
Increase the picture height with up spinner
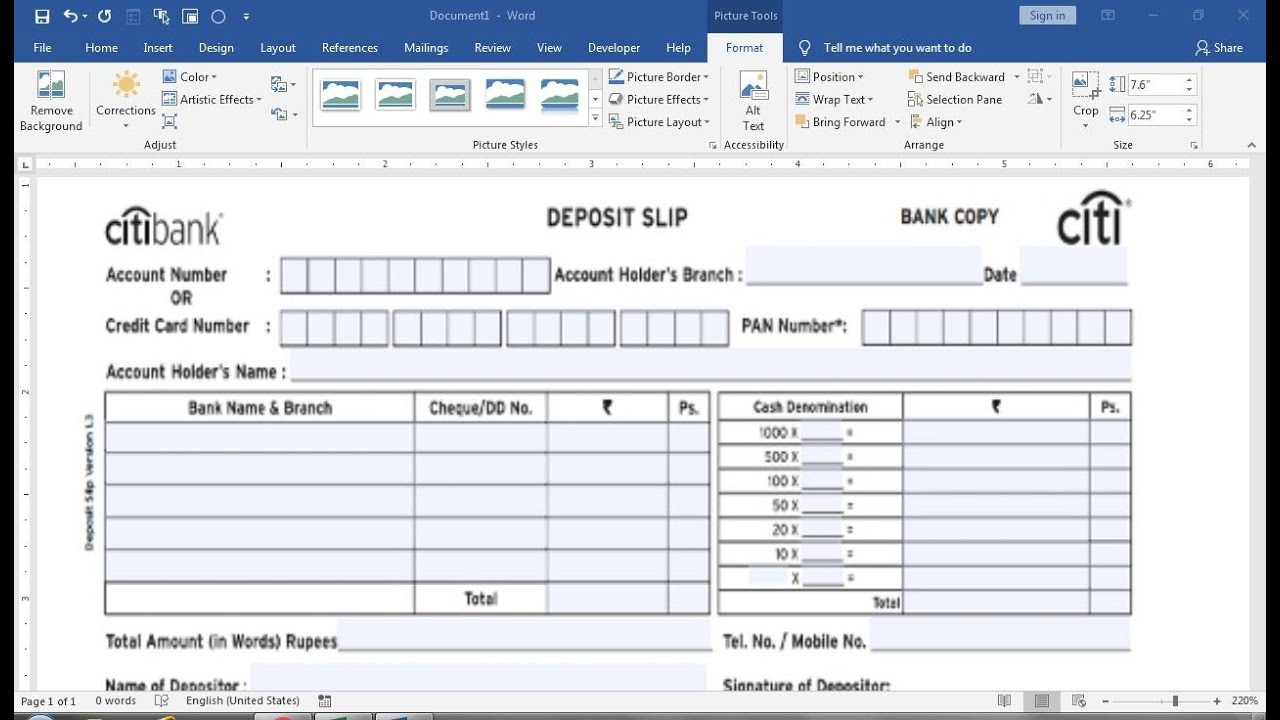click(1189, 81)
